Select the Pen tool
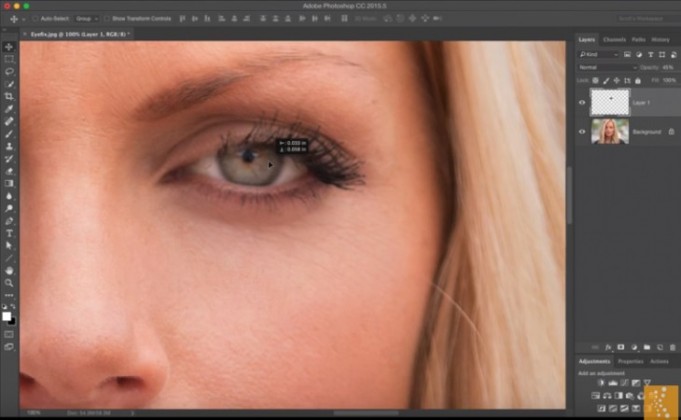The height and width of the screenshot is (420, 681). [9, 221]
